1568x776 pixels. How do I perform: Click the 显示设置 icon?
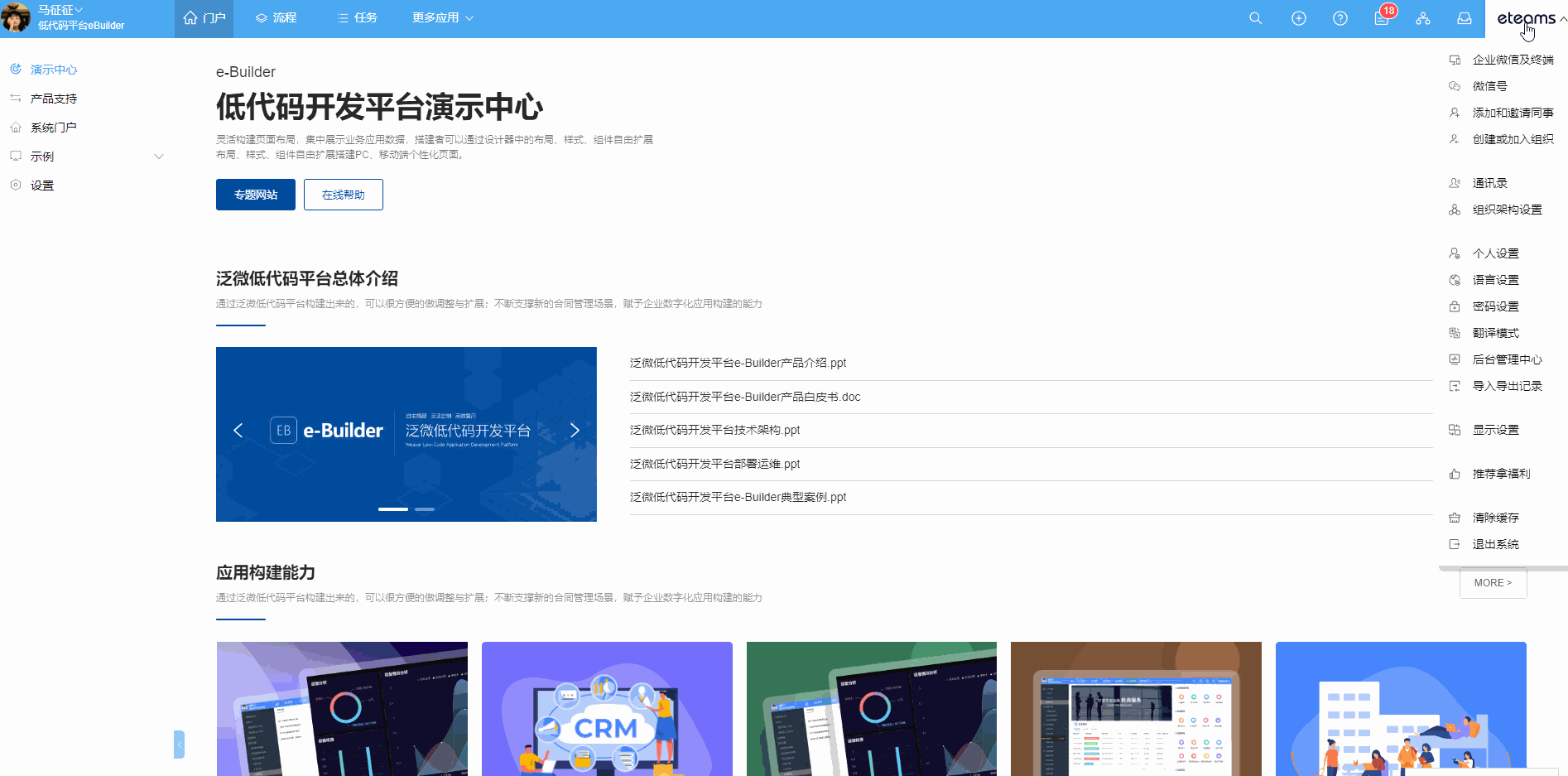[1455, 430]
